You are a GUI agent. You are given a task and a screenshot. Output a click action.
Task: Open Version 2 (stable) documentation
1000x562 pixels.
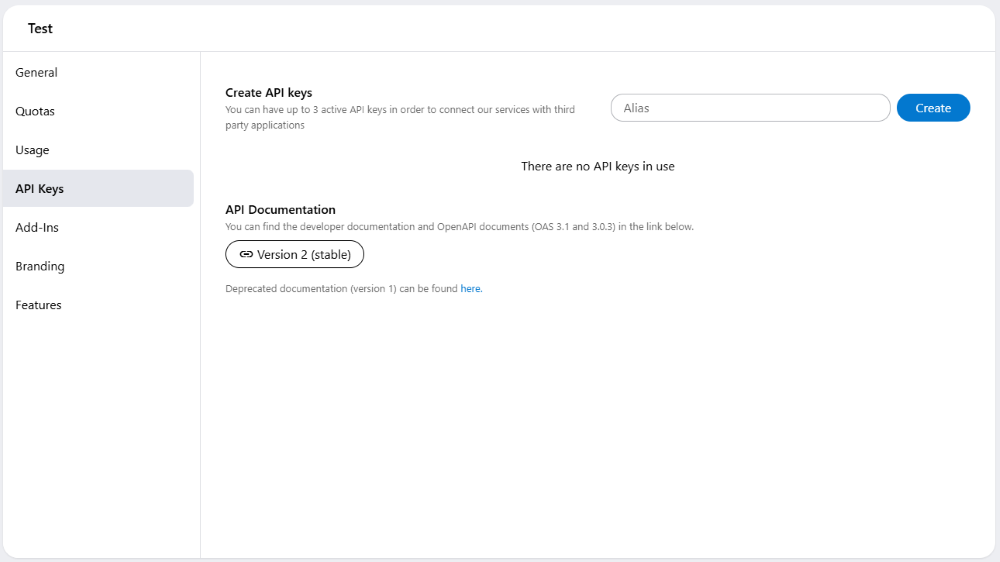295,254
